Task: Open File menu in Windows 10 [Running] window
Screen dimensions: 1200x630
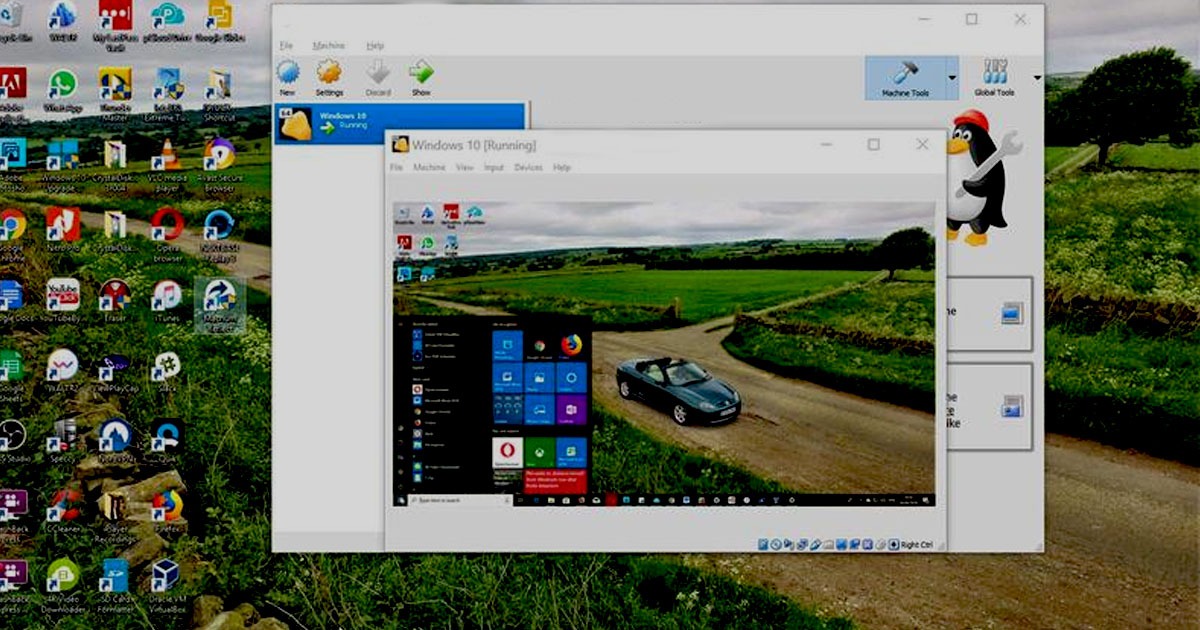Action: (396, 168)
